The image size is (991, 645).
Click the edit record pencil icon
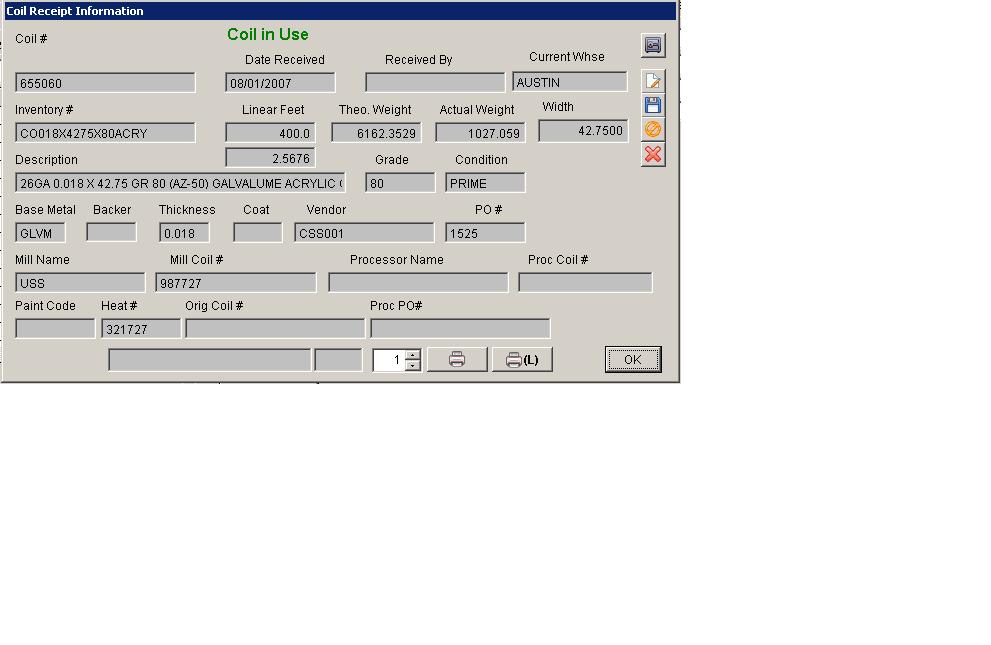pos(652,81)
